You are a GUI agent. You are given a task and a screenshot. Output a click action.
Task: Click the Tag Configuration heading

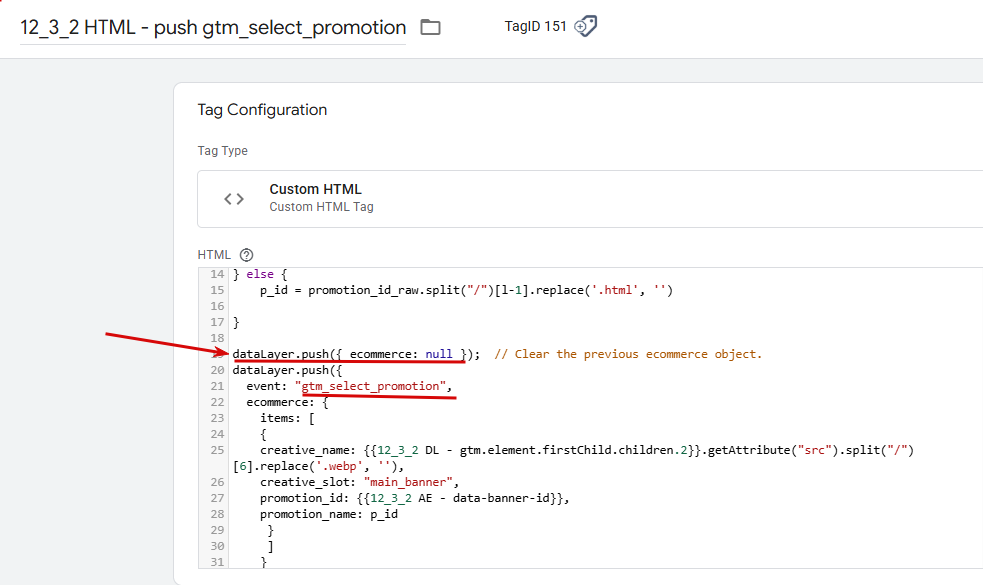click(x=262, y=110)
